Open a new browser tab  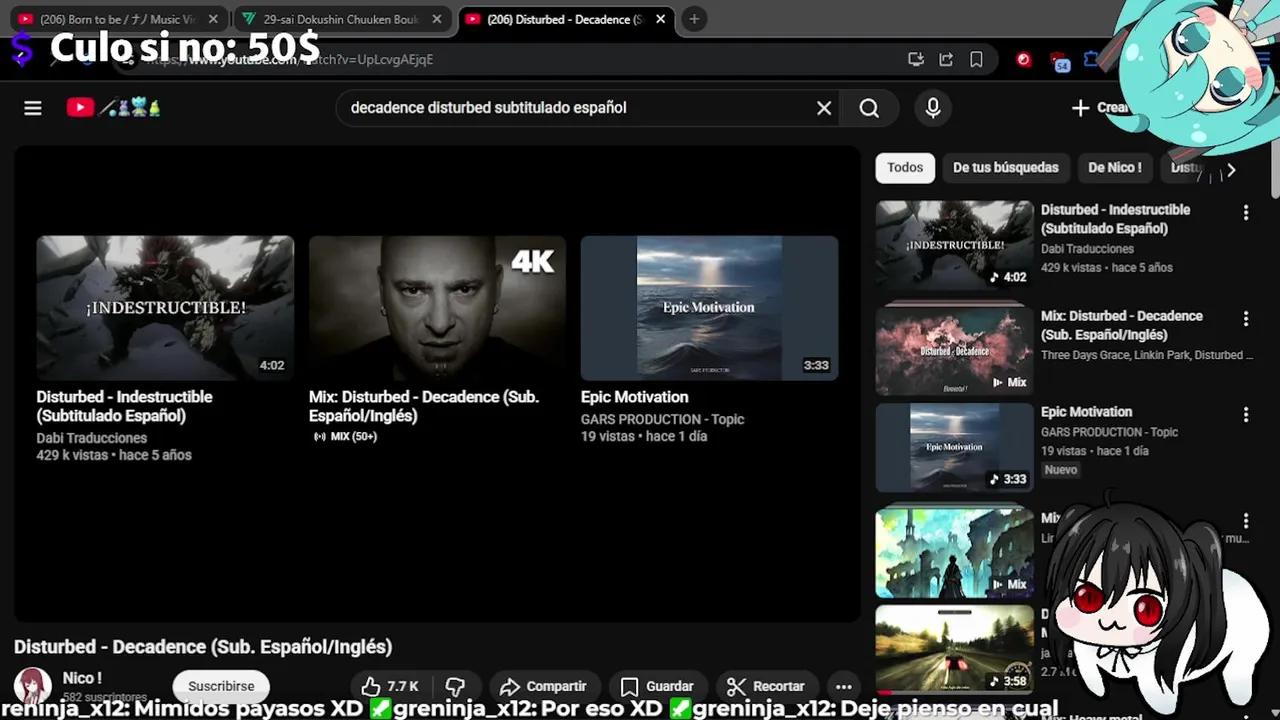click(694, 19)
